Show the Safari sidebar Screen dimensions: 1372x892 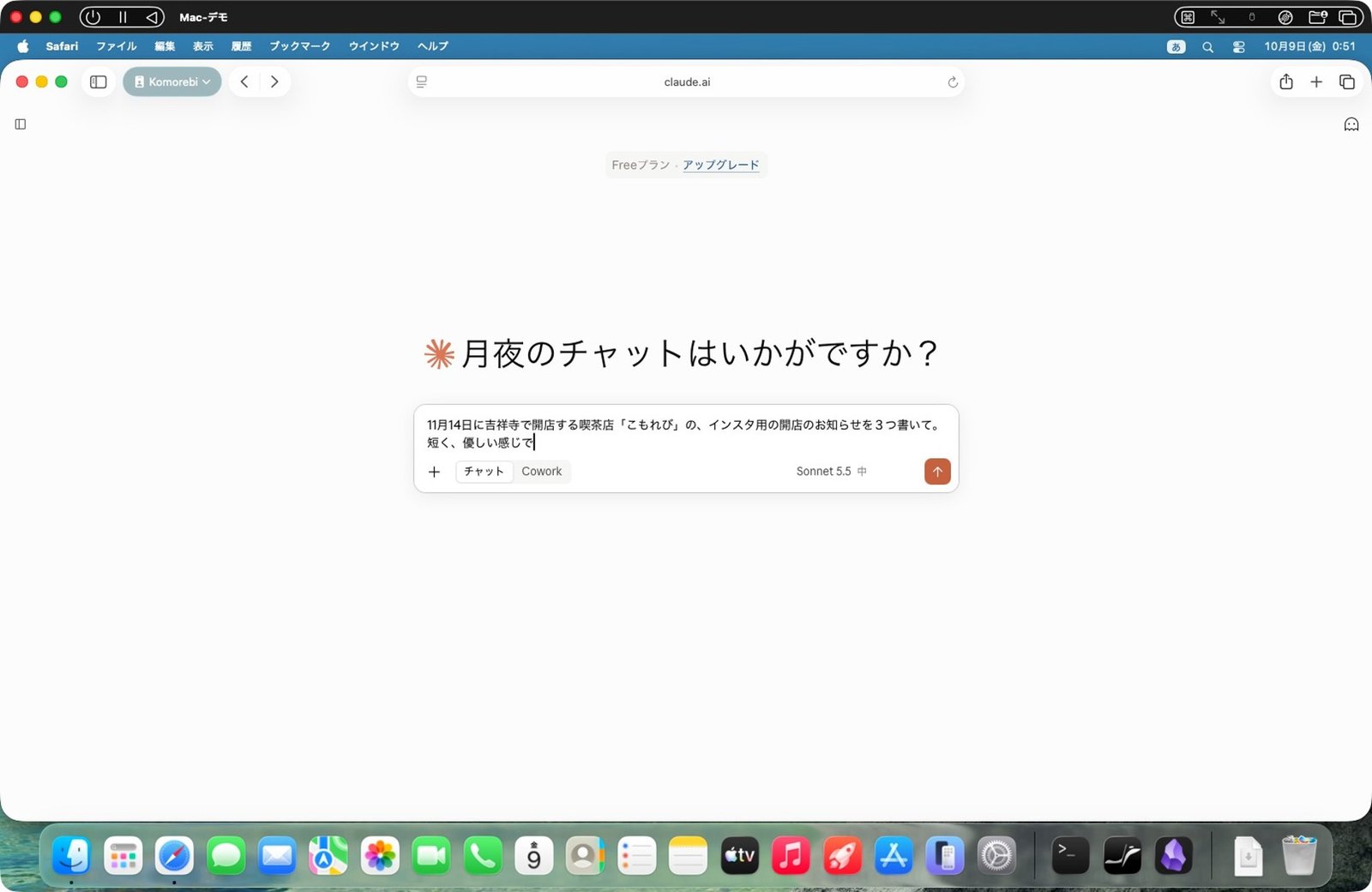[x=99, y=82]
